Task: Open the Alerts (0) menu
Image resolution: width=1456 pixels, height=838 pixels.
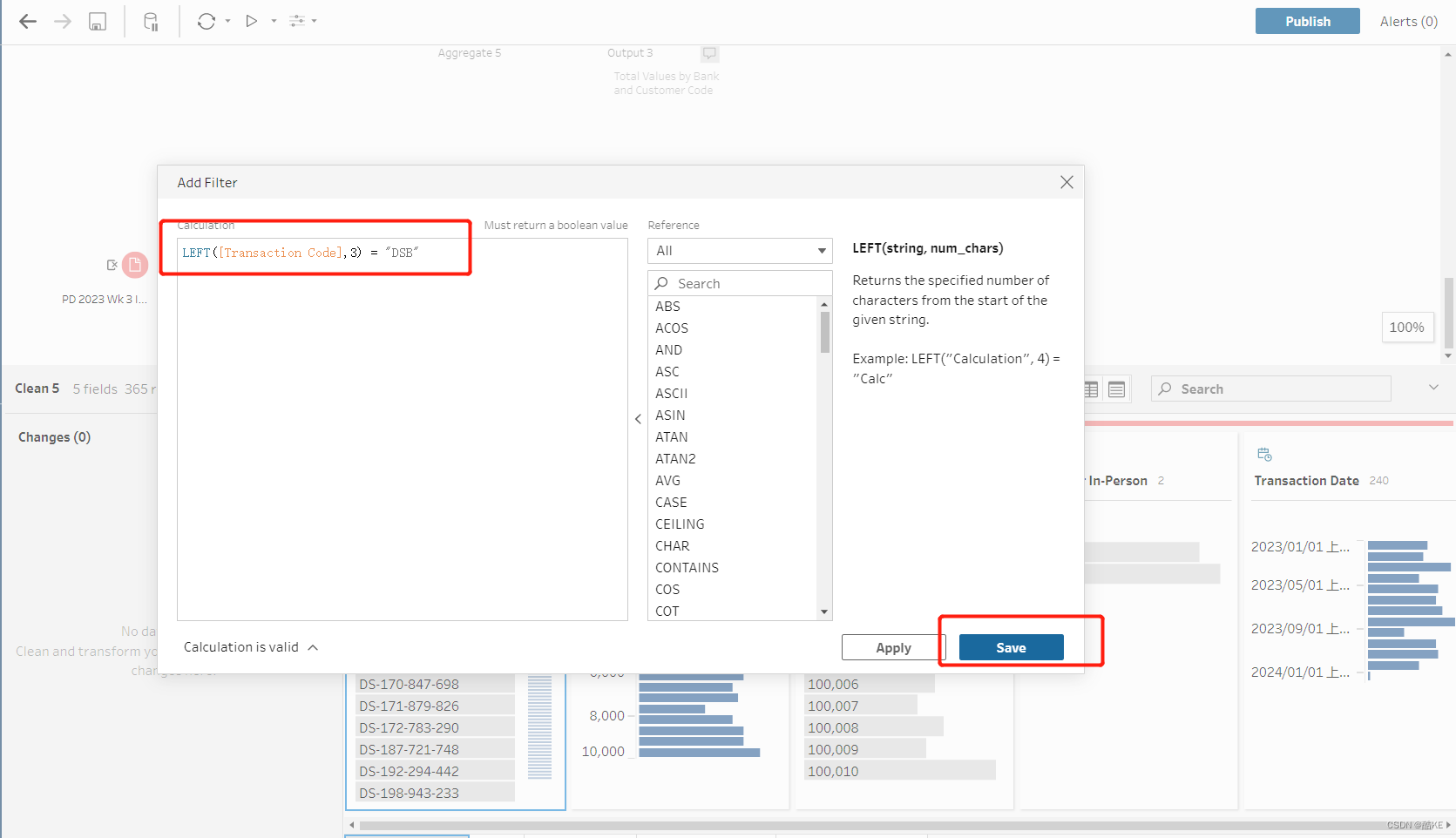Action: (x=1407, y=21)
